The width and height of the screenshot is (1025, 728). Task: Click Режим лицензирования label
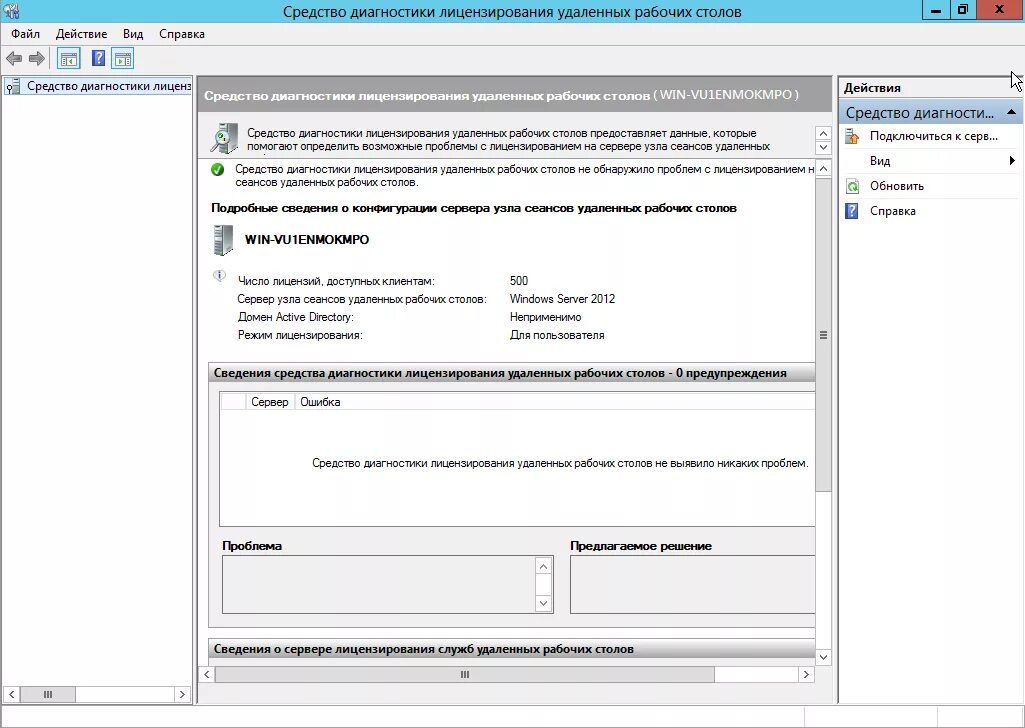pyautogui.click(x=300, y=335)
